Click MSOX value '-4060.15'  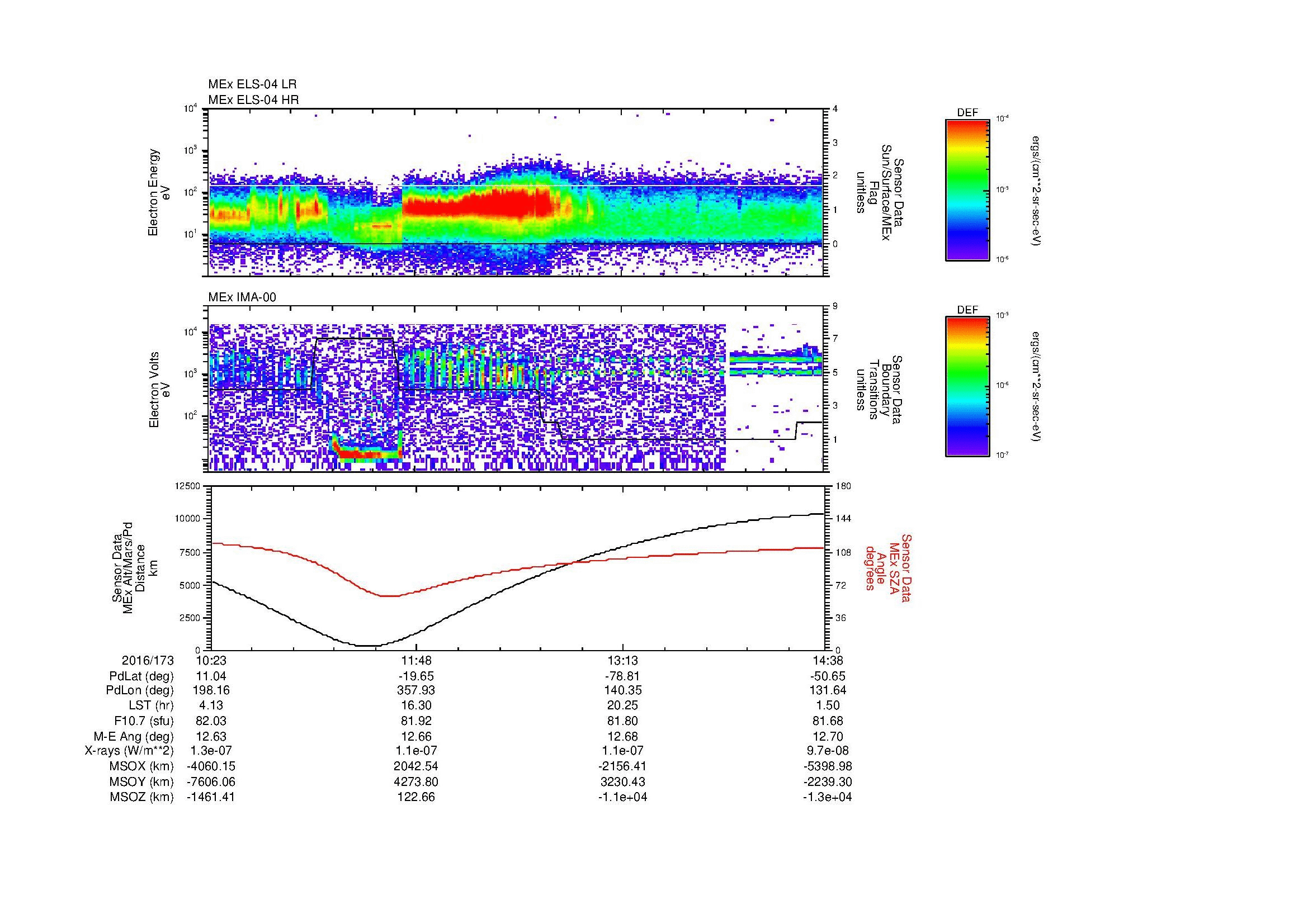(211, 766)
